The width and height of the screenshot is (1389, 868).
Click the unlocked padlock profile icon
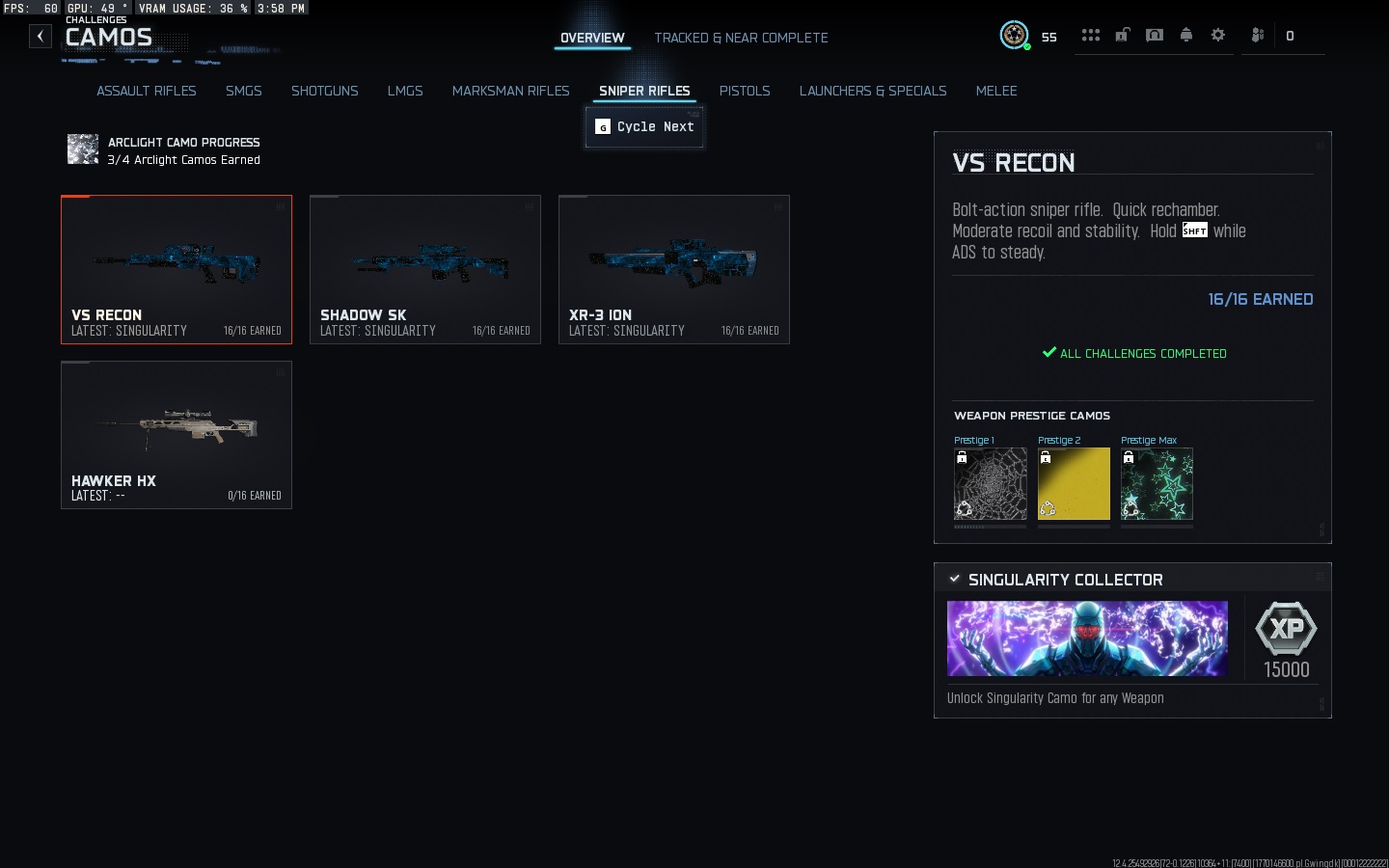point(1122,36)
